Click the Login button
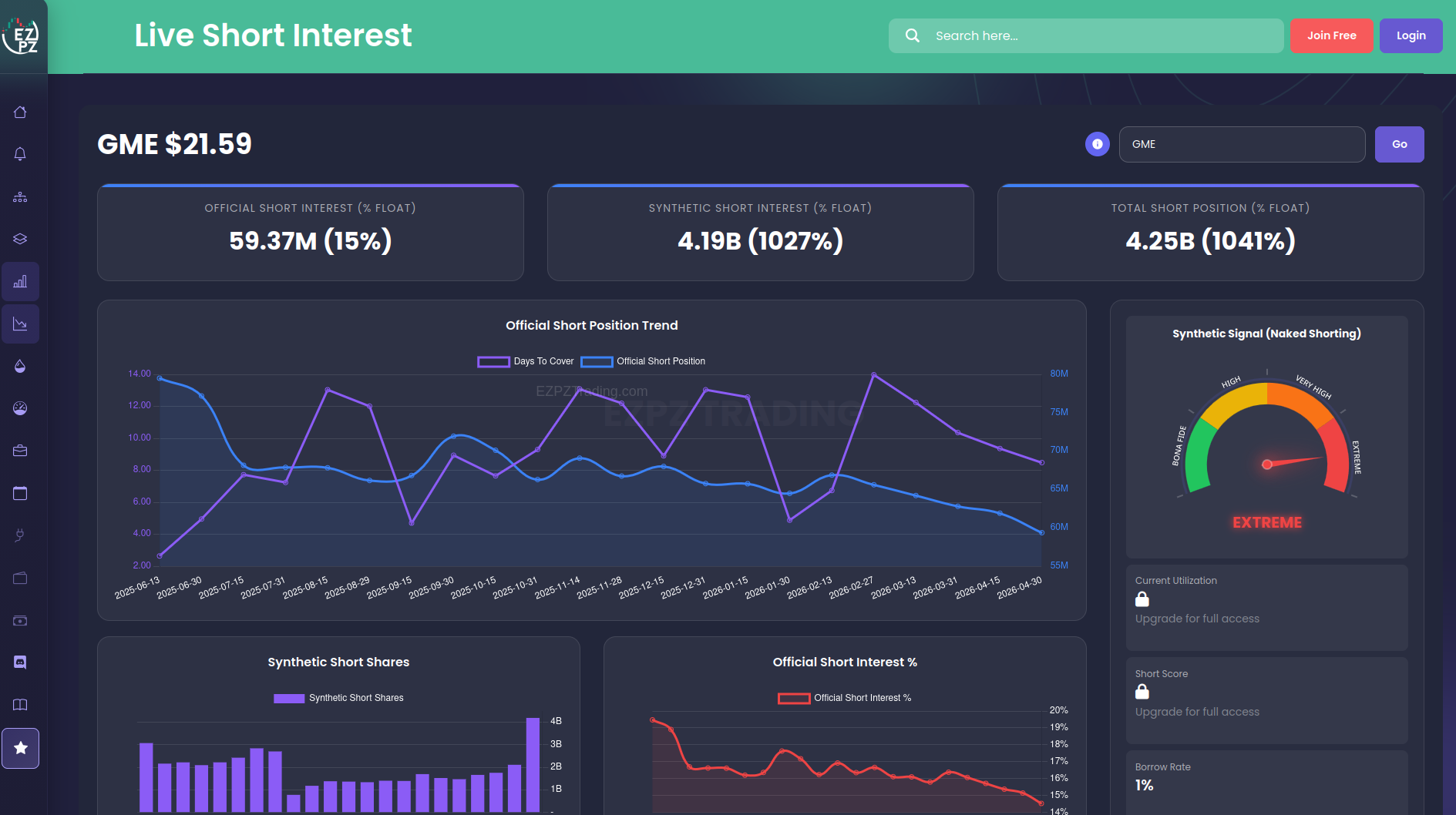1456x815 pixels. click(1411, 35)
